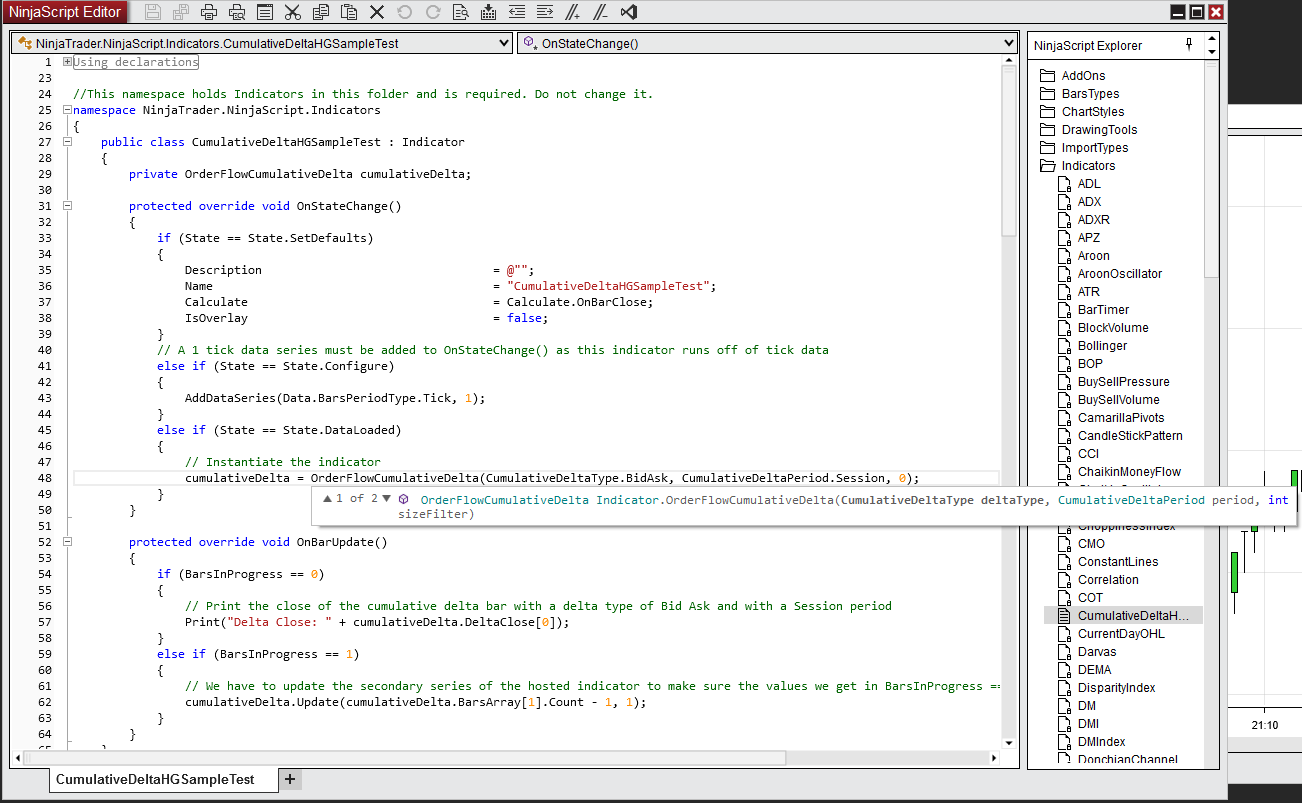Open the ChartStyles folder
Viewport: 1302px width, 803px height.
[1082, 112]
